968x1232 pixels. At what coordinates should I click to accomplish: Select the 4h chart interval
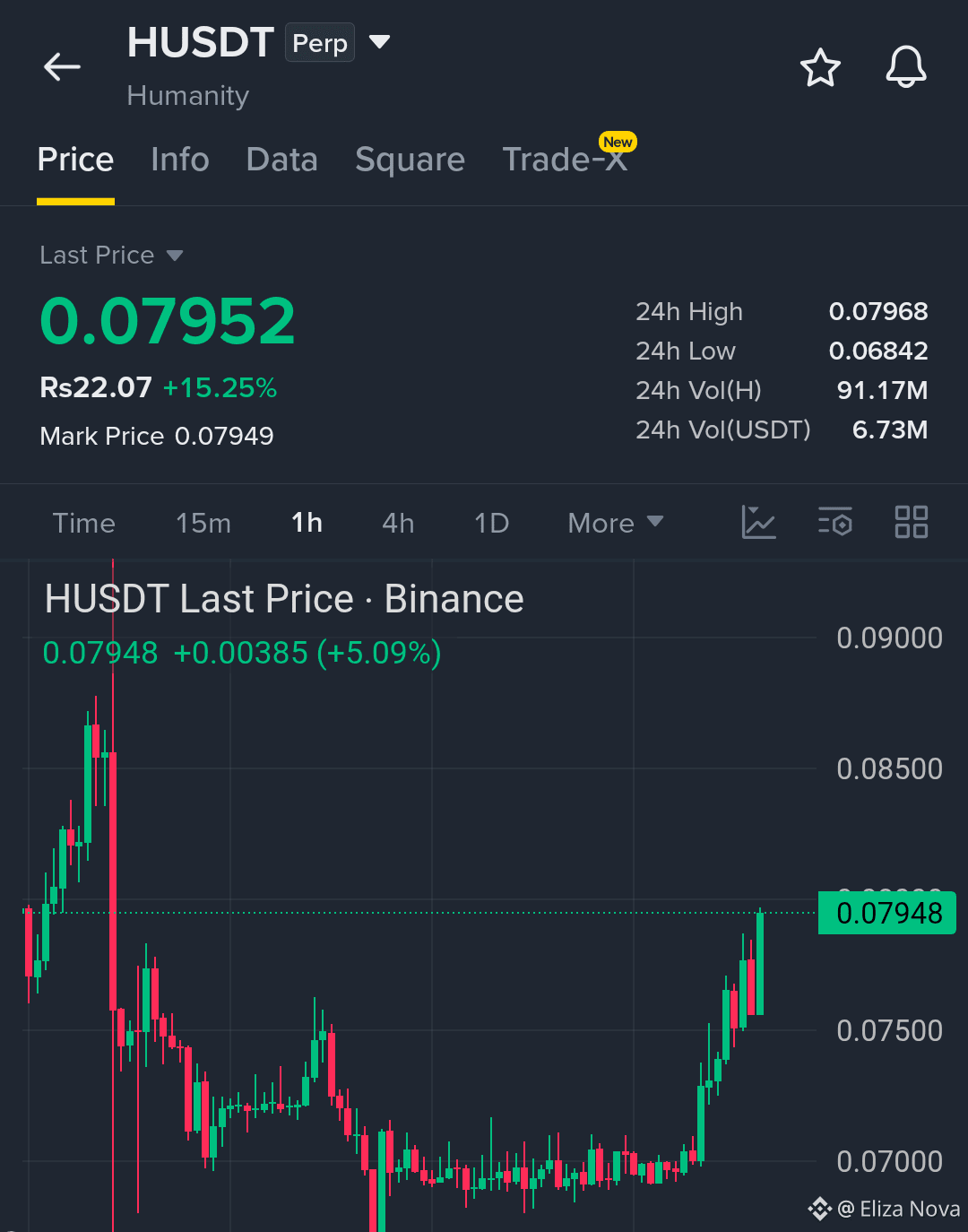pyautogui.click(x=399, y=523)
